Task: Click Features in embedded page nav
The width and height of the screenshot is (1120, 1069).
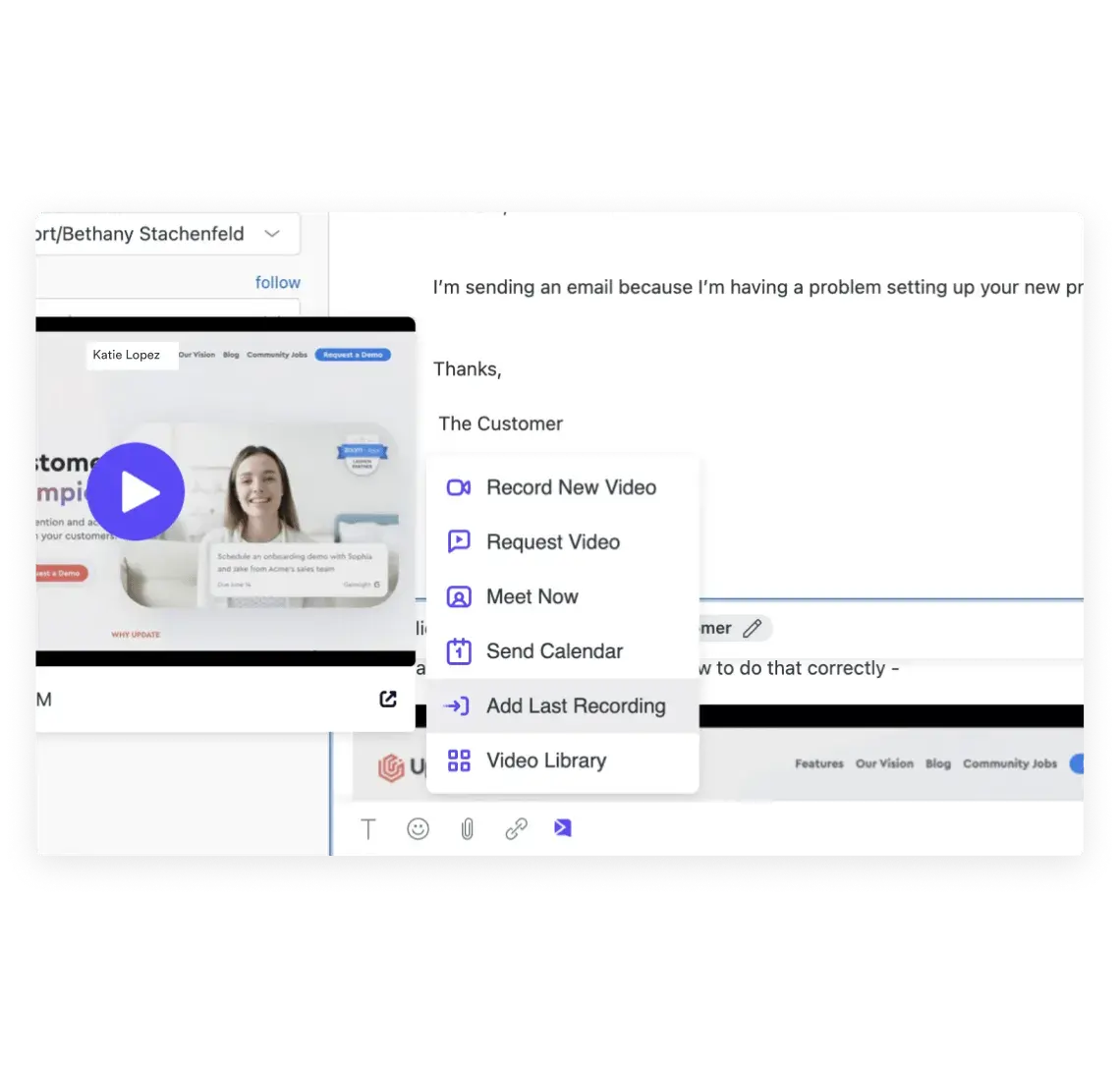Action: click(819, 763)
